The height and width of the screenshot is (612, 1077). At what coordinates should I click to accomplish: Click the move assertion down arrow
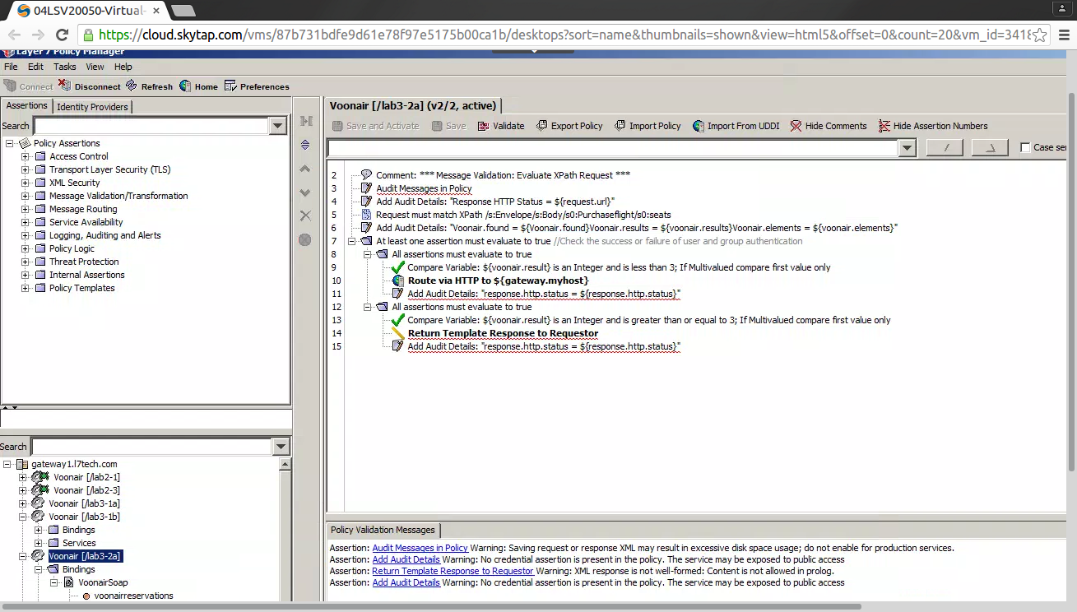306,192
